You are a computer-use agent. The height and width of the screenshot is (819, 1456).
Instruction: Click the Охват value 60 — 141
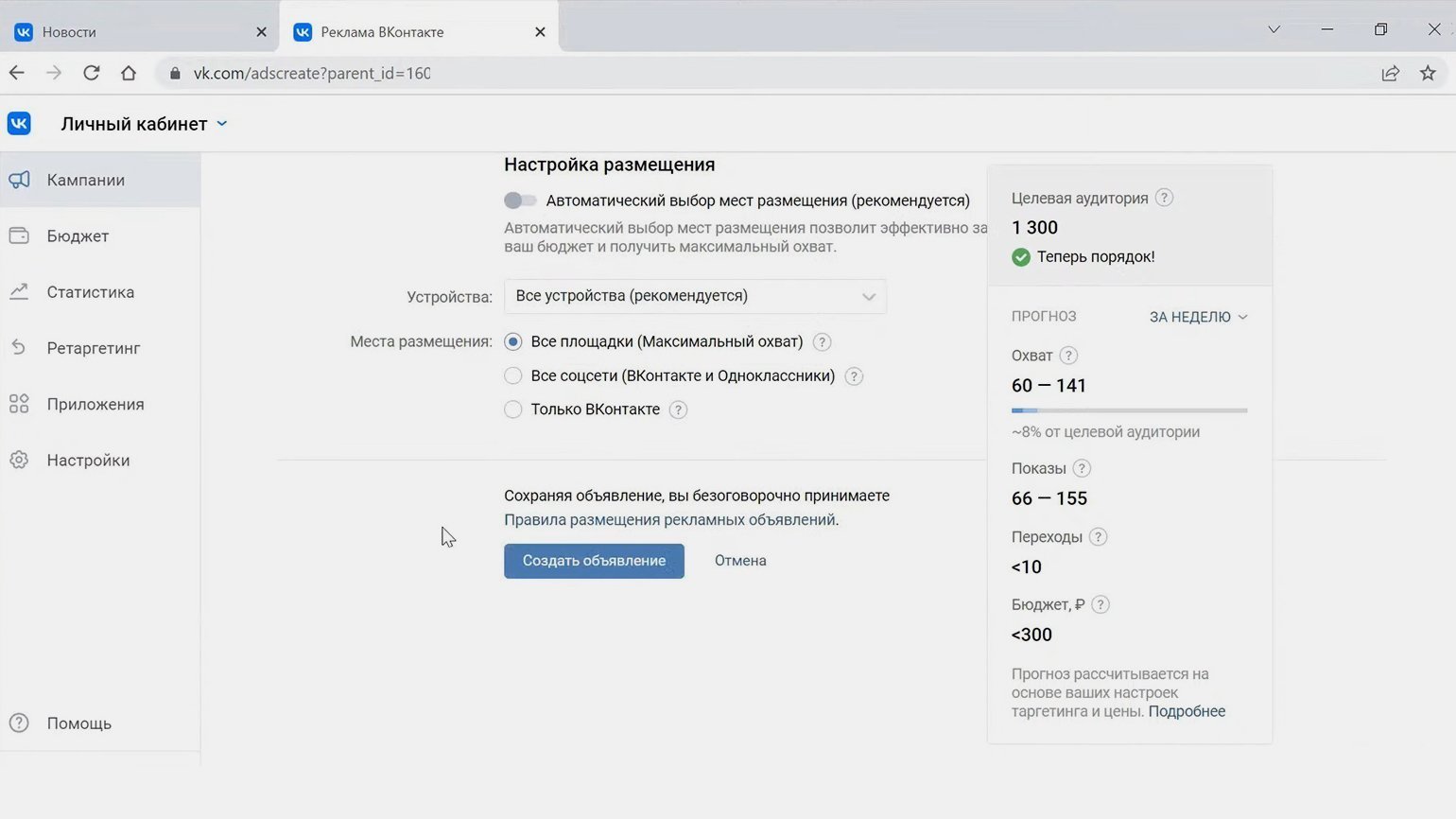point(1049,385)
